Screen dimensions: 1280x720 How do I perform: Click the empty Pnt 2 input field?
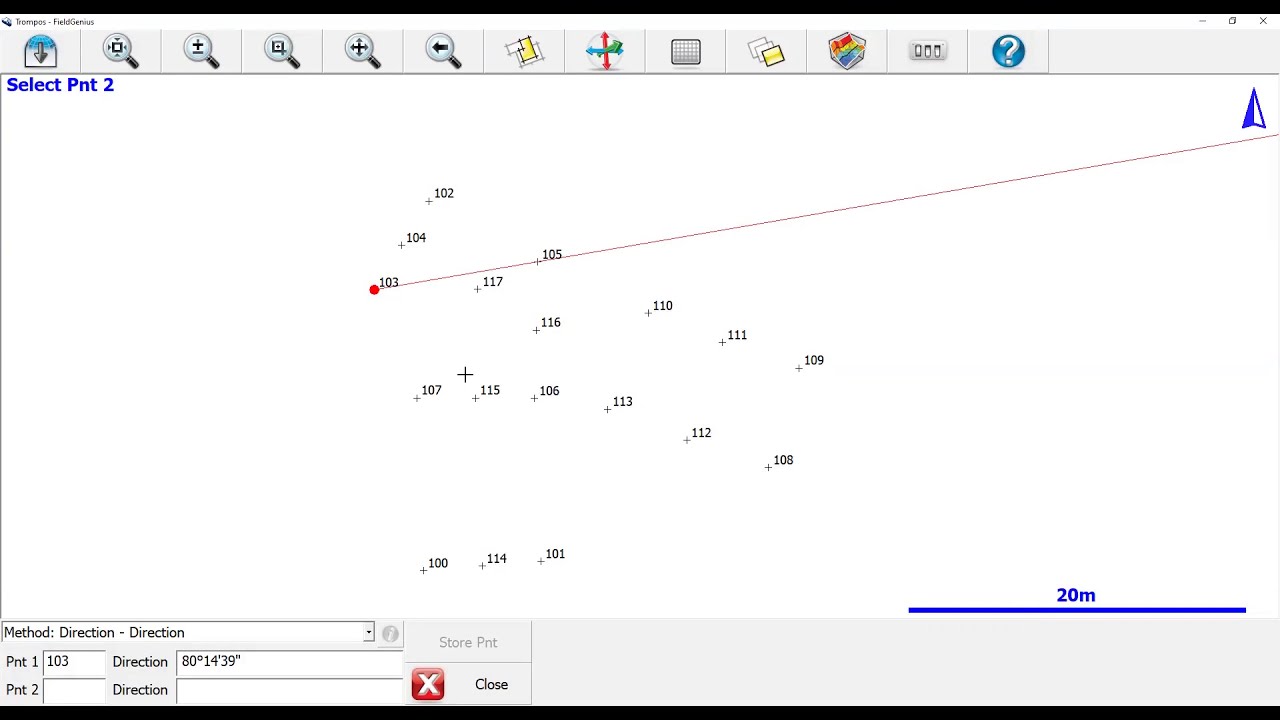pyautogui.click(x=74, y=690)
